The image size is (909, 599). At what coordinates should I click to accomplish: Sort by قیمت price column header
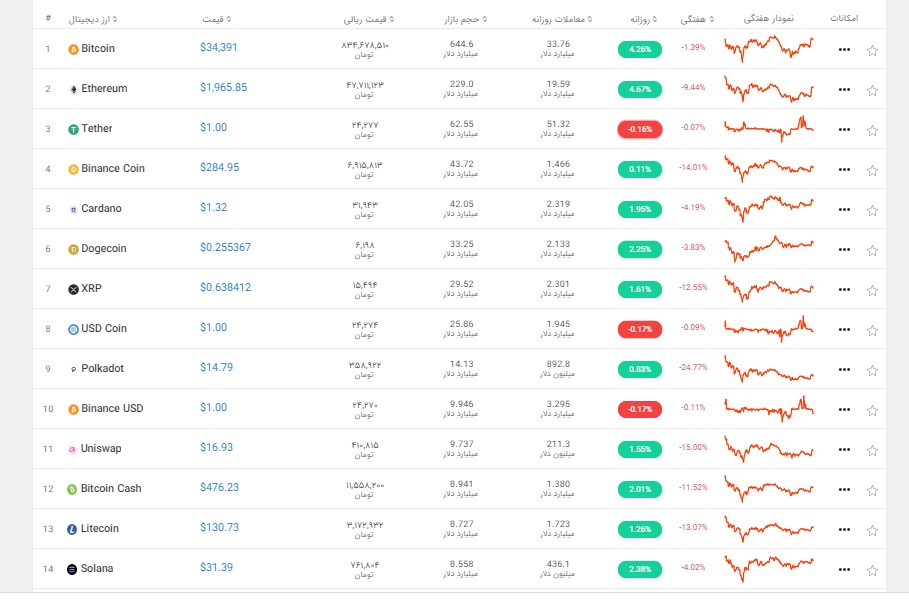(216, 19)
